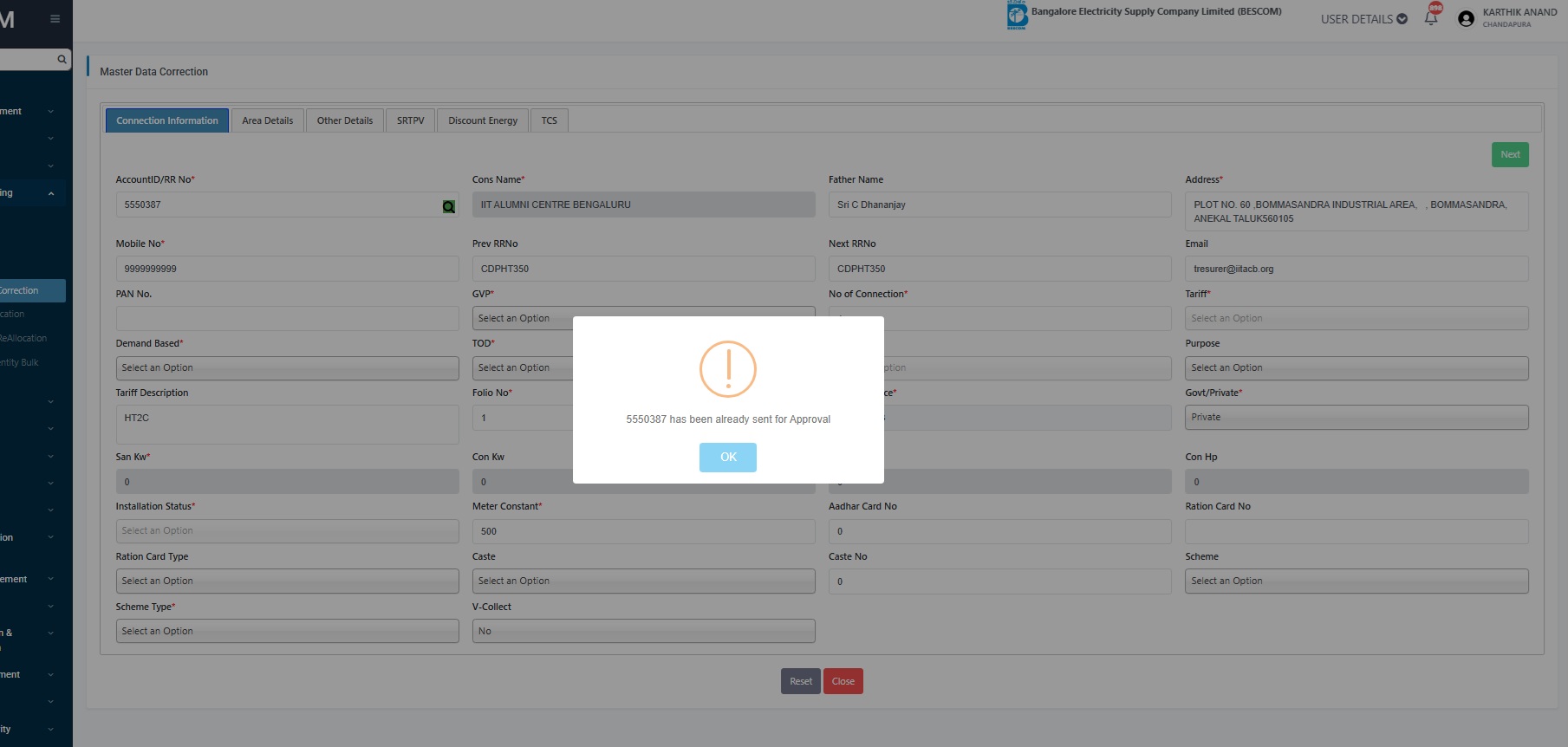The height and width of the screenshot is (747, 1568).
Task: Switch to the Other Details tab
Action: tap(344, 120)
